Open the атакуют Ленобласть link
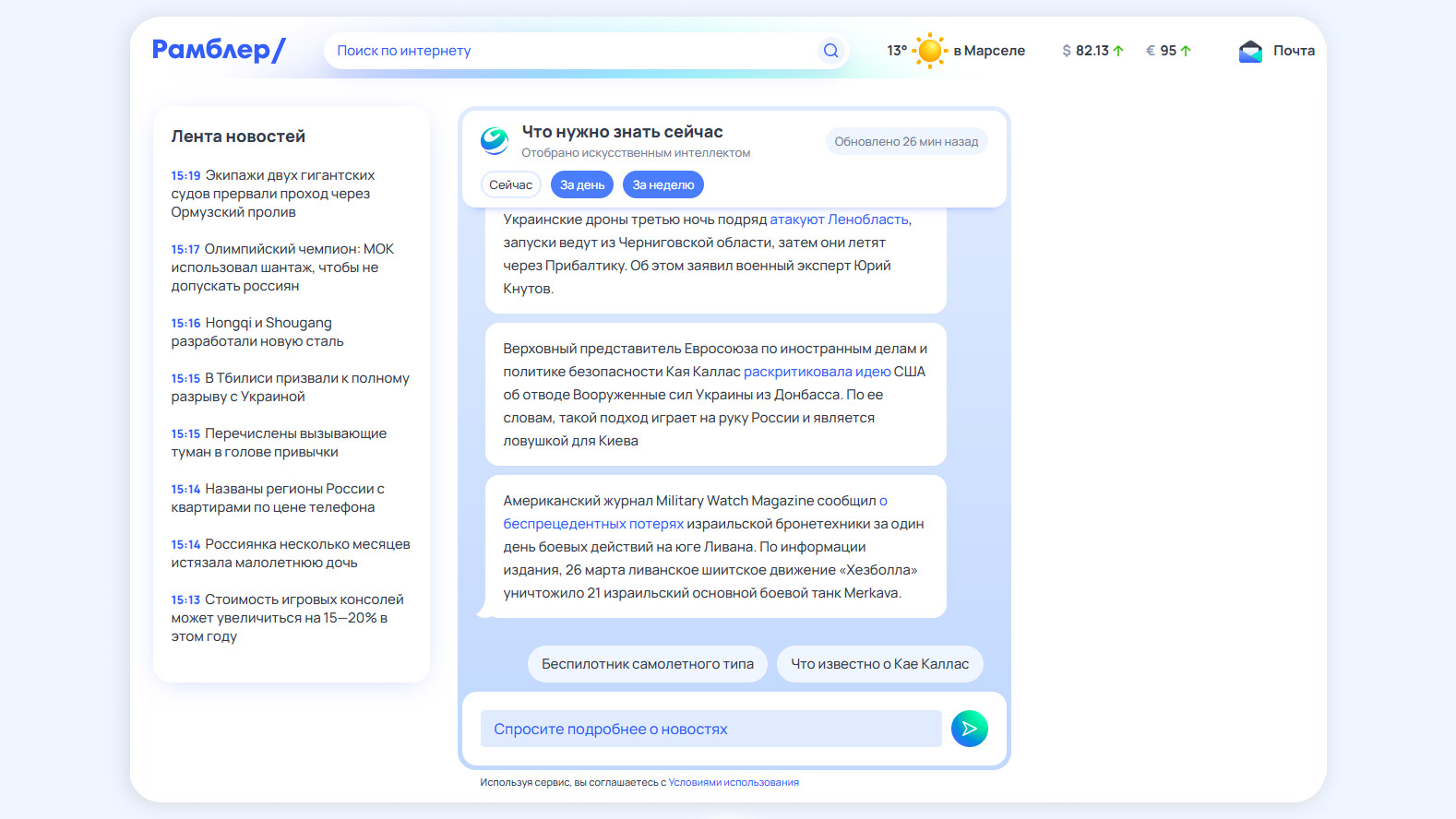This screenshot has height=819, width=1456. (840, 220)
